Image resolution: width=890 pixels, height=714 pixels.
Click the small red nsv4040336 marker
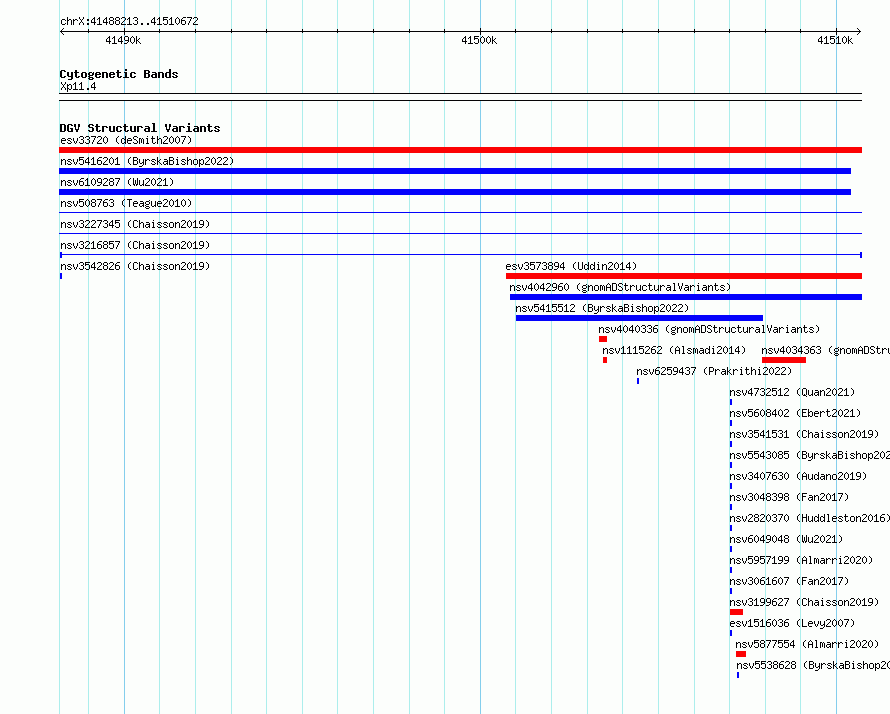pos(603,339)
